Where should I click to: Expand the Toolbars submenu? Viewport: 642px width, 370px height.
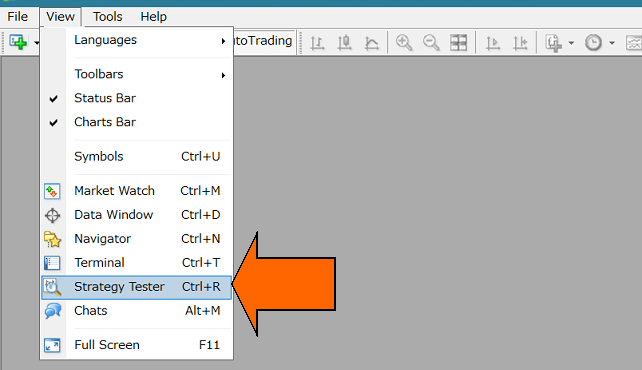click(x=137, y=74)
